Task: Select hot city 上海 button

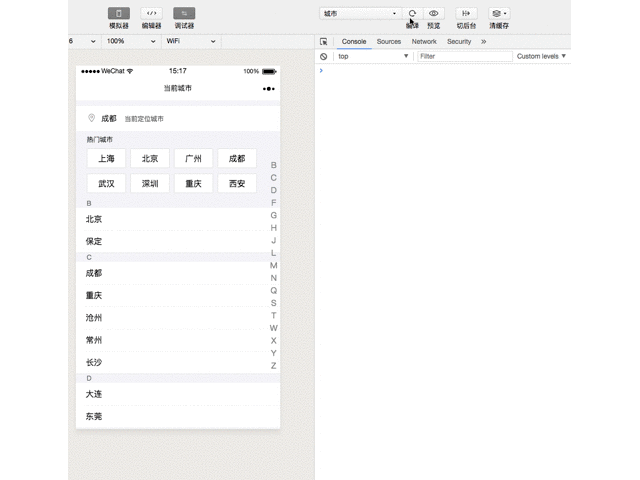Action: point(106,159)
